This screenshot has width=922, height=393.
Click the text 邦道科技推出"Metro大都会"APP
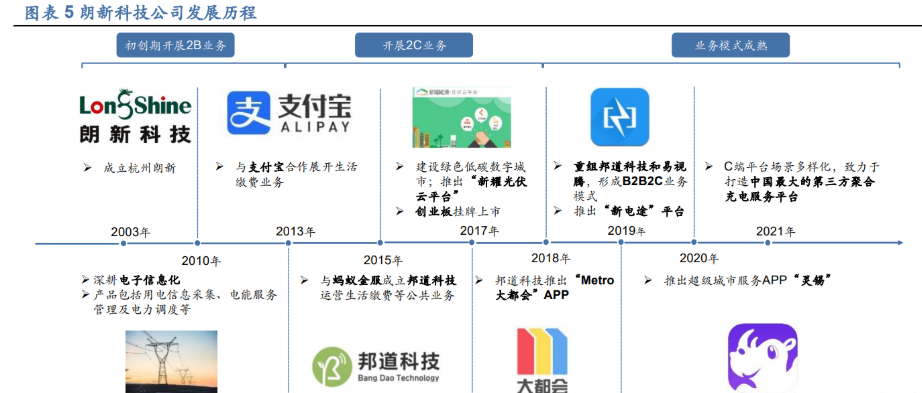(555, 287)
